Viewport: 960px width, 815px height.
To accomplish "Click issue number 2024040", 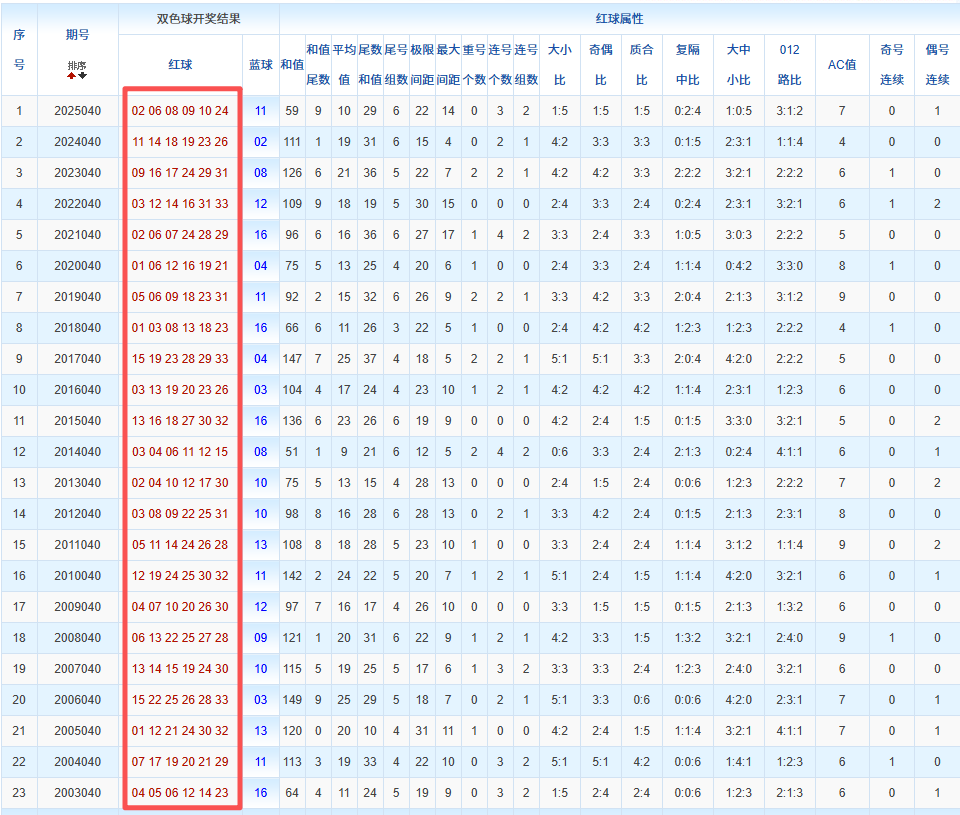I will [x=77, y=142].
